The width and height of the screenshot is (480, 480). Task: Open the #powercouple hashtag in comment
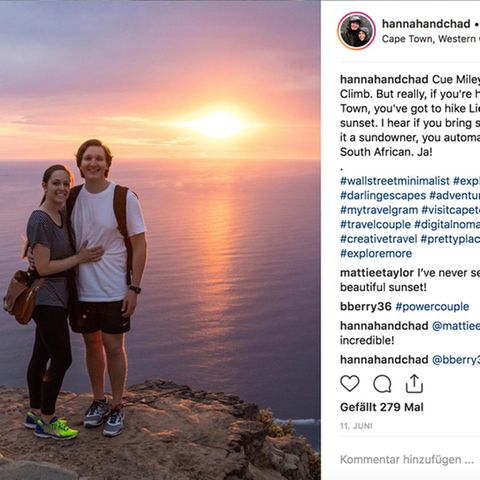(x=432, y=307)
